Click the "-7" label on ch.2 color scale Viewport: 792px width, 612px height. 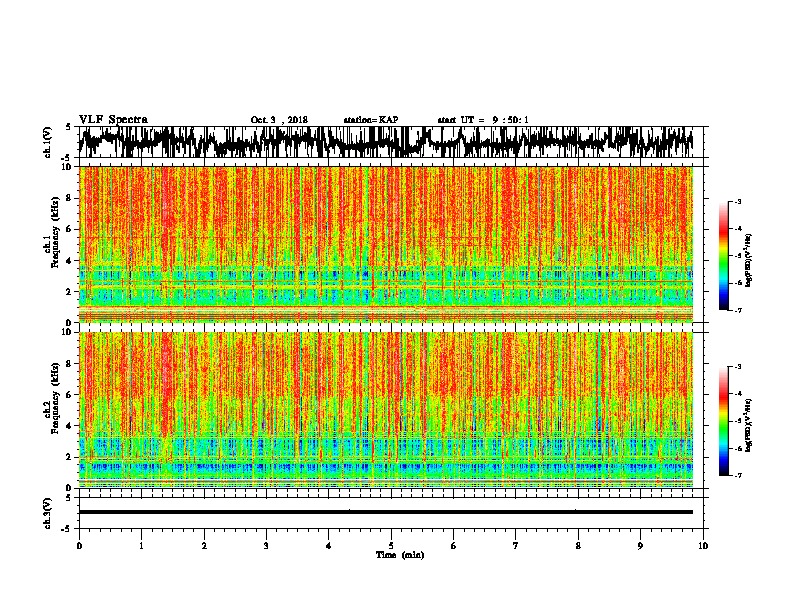[737, 476]
